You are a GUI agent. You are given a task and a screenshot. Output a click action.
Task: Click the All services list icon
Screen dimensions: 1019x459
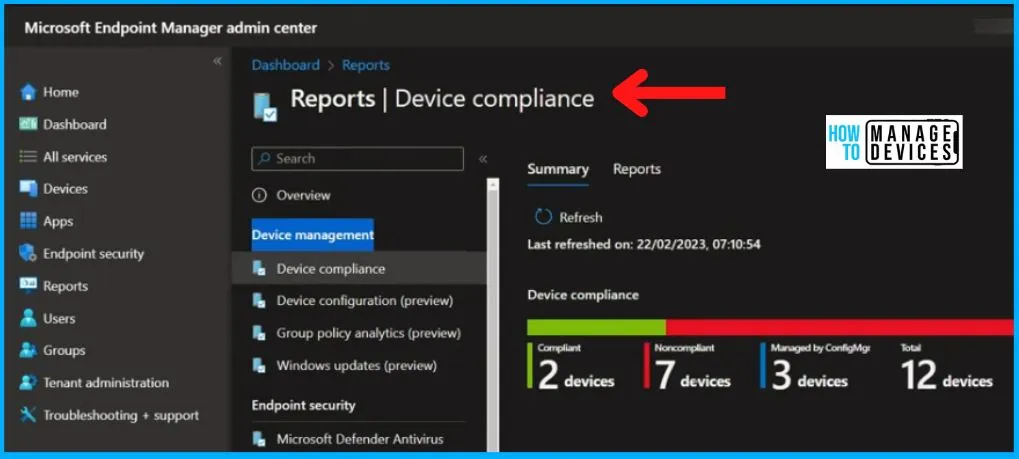pyautogui.click(x=28, y=157)
